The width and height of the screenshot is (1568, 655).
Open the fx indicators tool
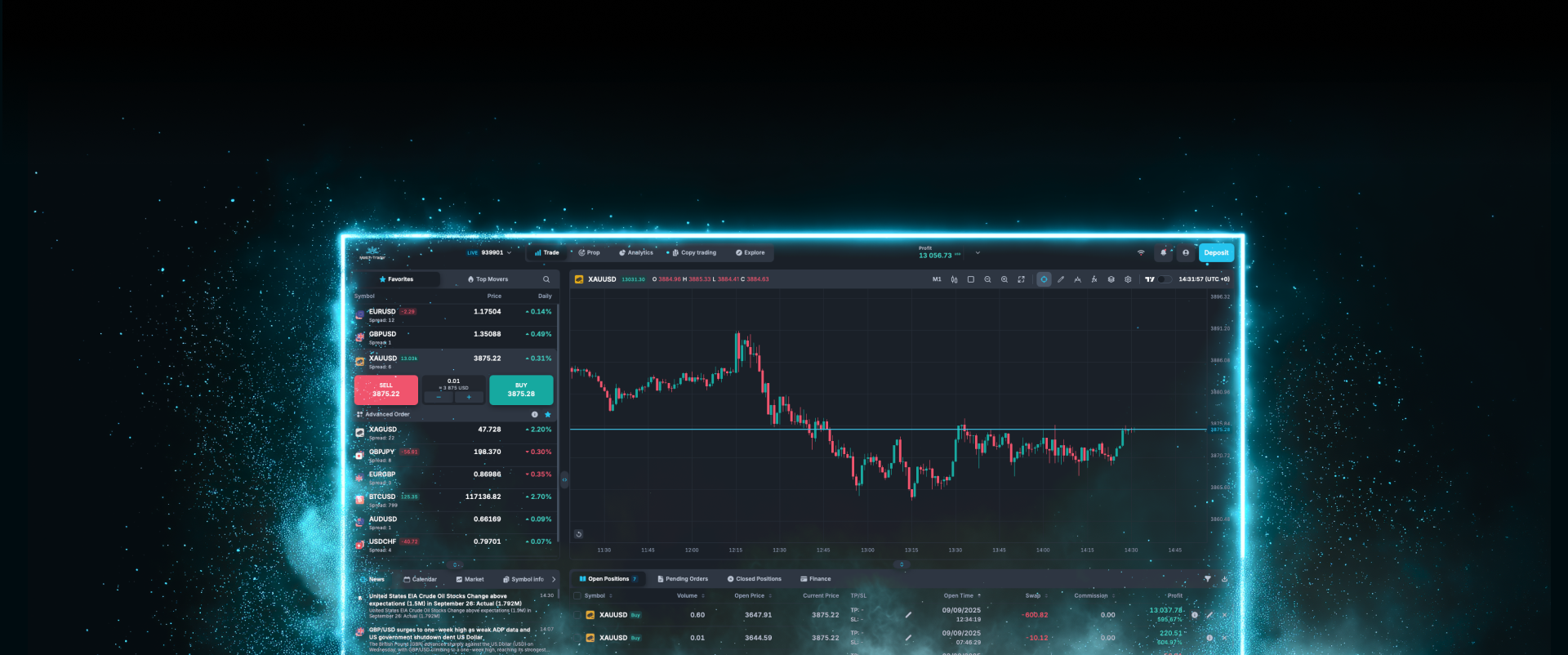[1094, 279]
